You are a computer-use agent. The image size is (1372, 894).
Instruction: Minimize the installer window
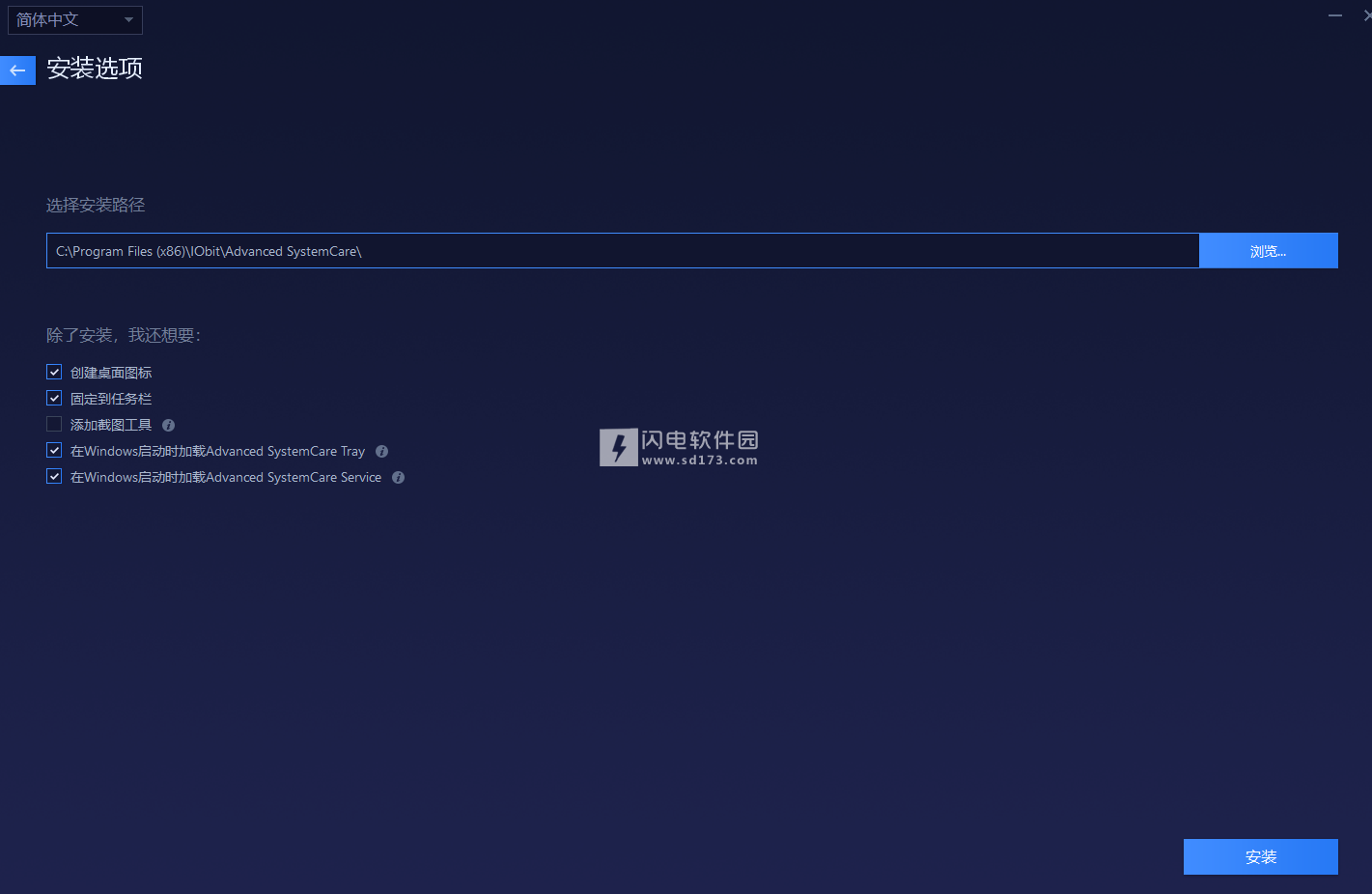tap(1334, 15)
